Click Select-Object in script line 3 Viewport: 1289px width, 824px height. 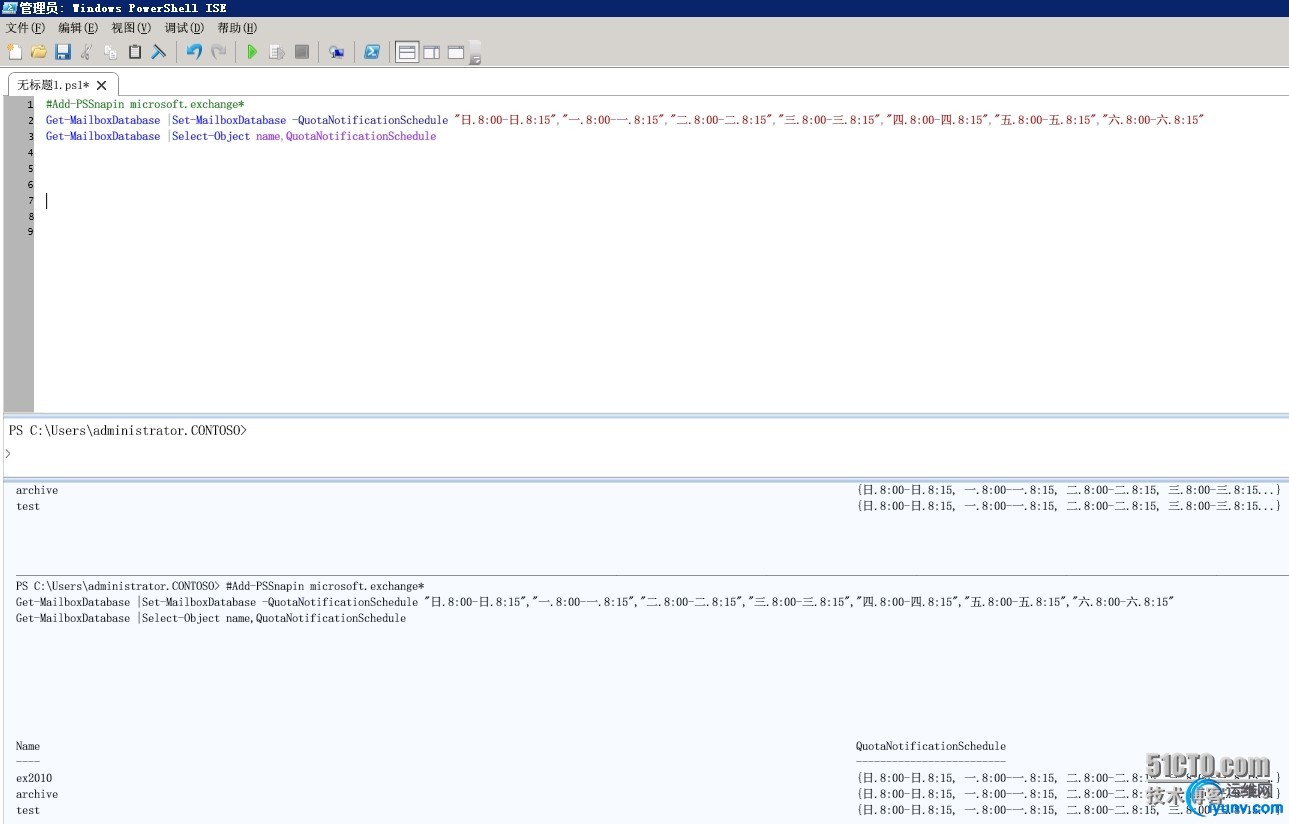tap(211, 136)
